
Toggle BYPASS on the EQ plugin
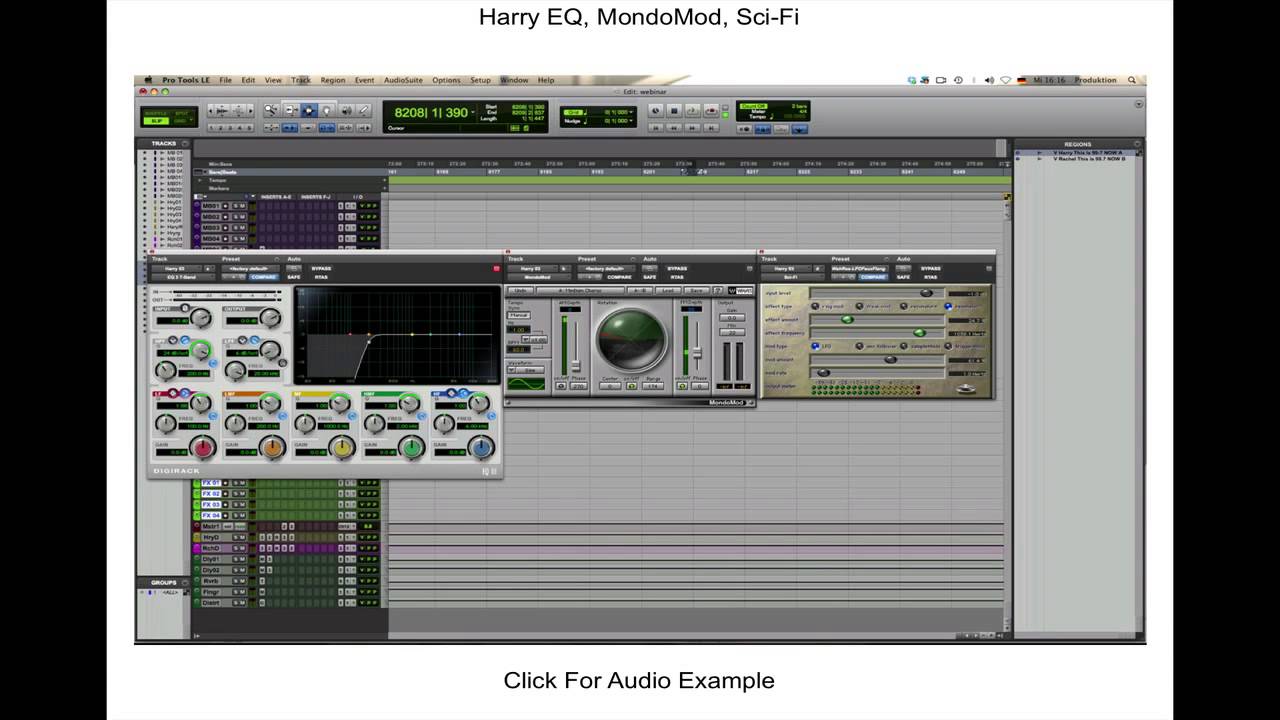click(x=321, y=268)
